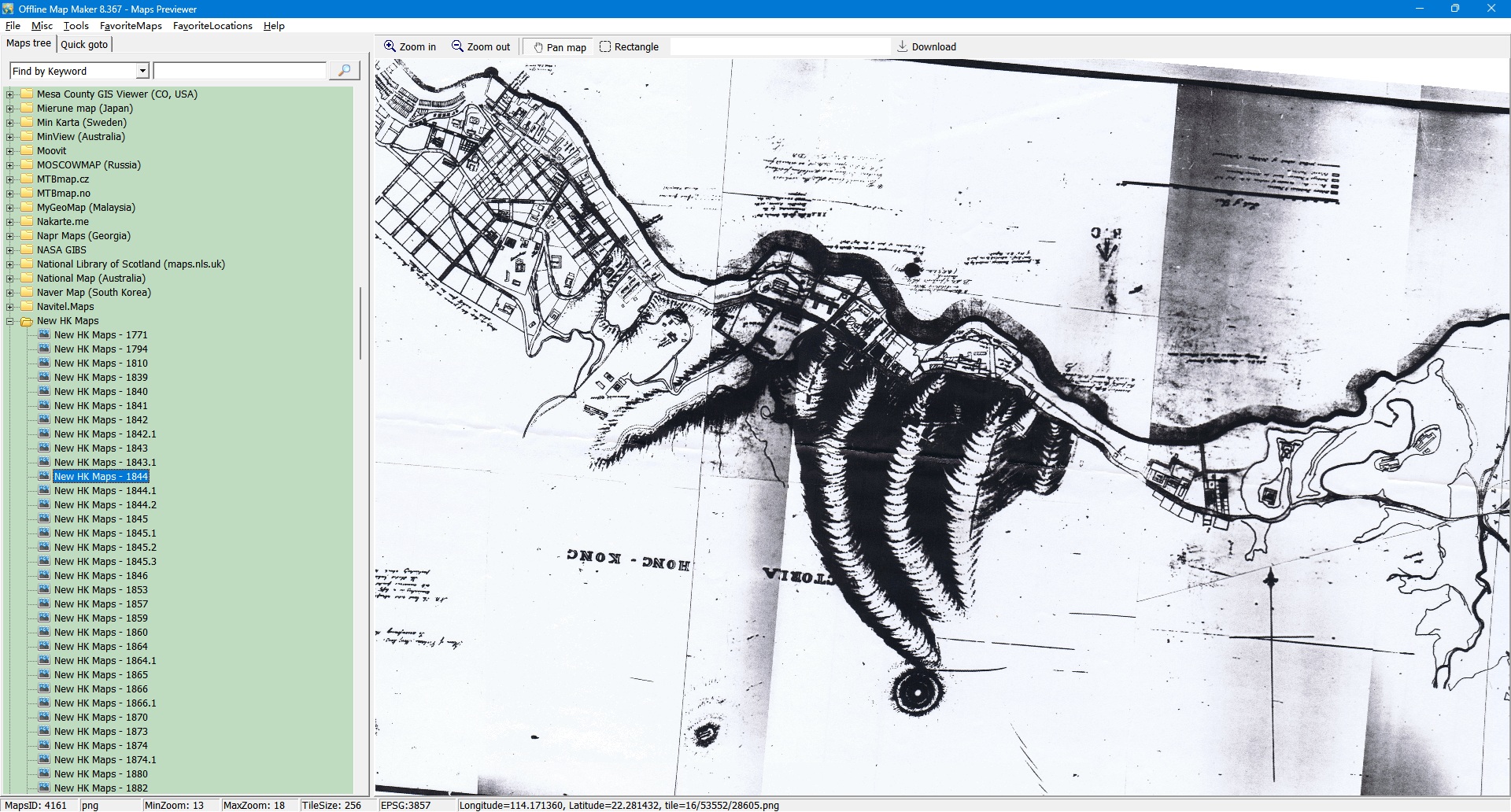This screenshot has width=1511, height=812.
Task: Click the maps tree vertical scrollbar
Action: pyautogui.click(x=360, y=323)
